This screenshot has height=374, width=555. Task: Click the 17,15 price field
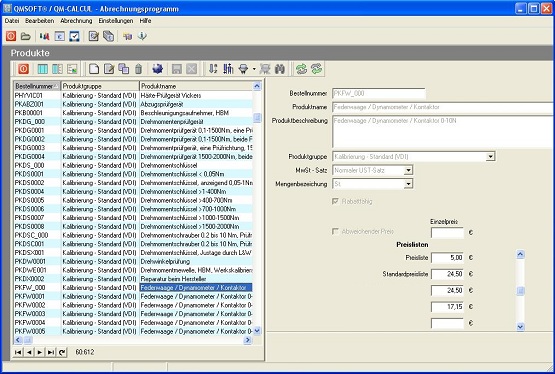[x=447, y=306]
